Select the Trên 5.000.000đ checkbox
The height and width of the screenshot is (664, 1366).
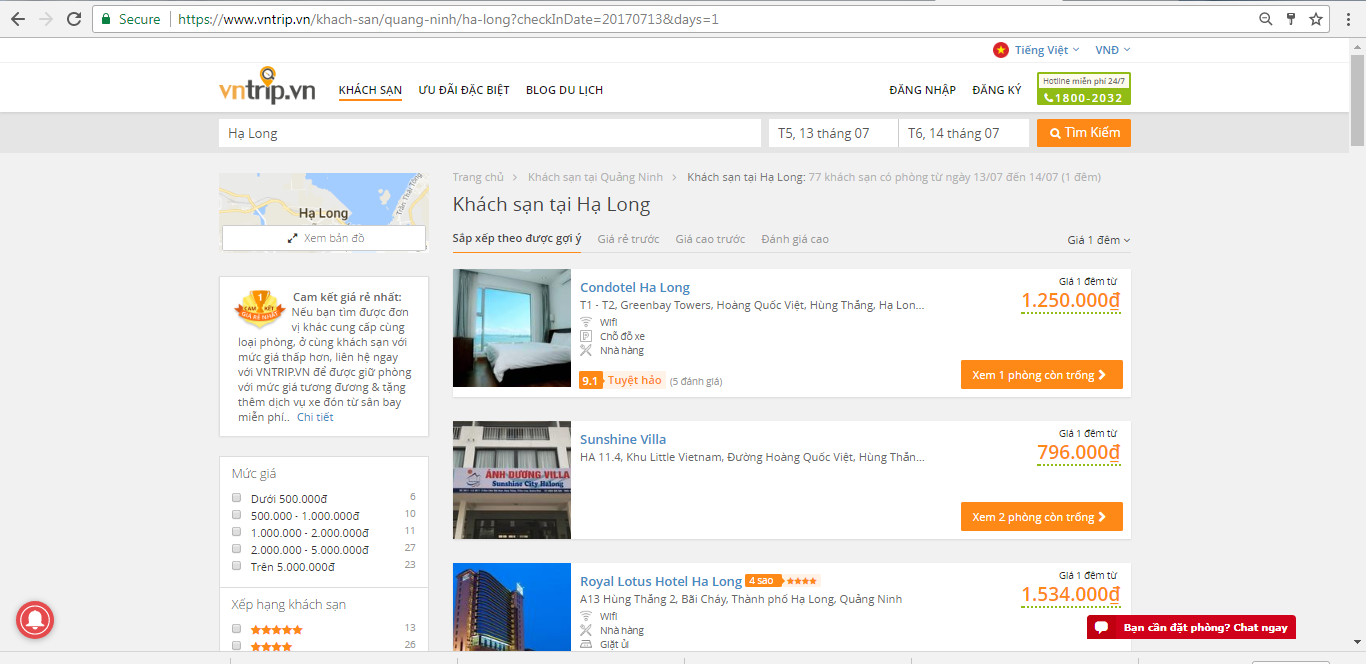[237, 566]
